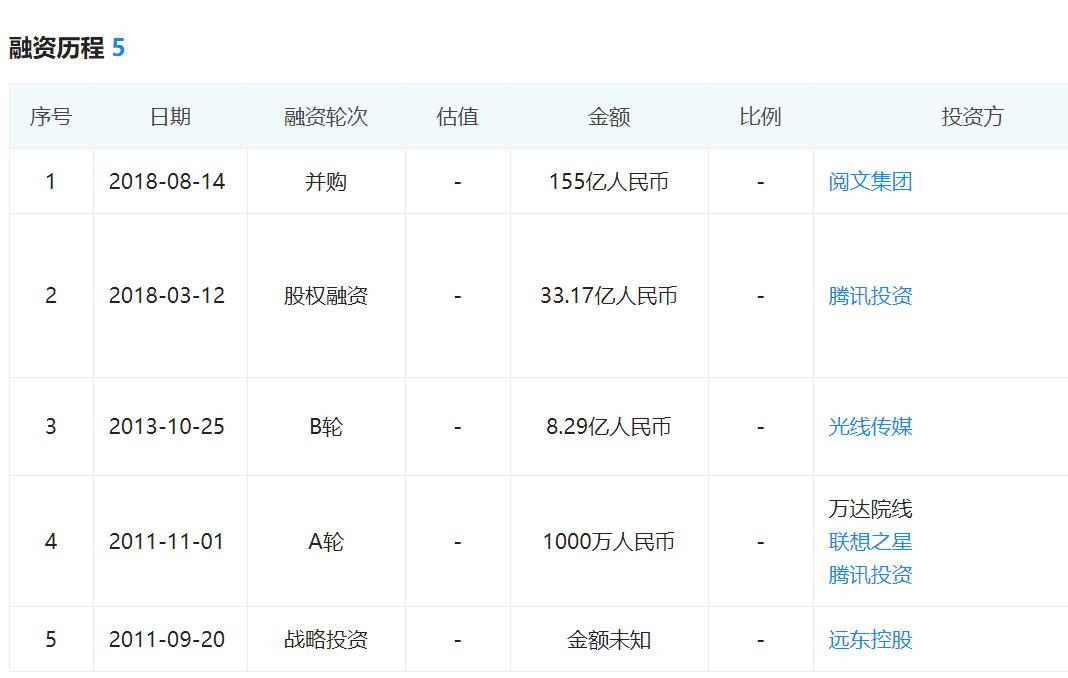Select the date 2013-10-25
This screenshot has width=1068, height=678.
click(x=167, y=427)
